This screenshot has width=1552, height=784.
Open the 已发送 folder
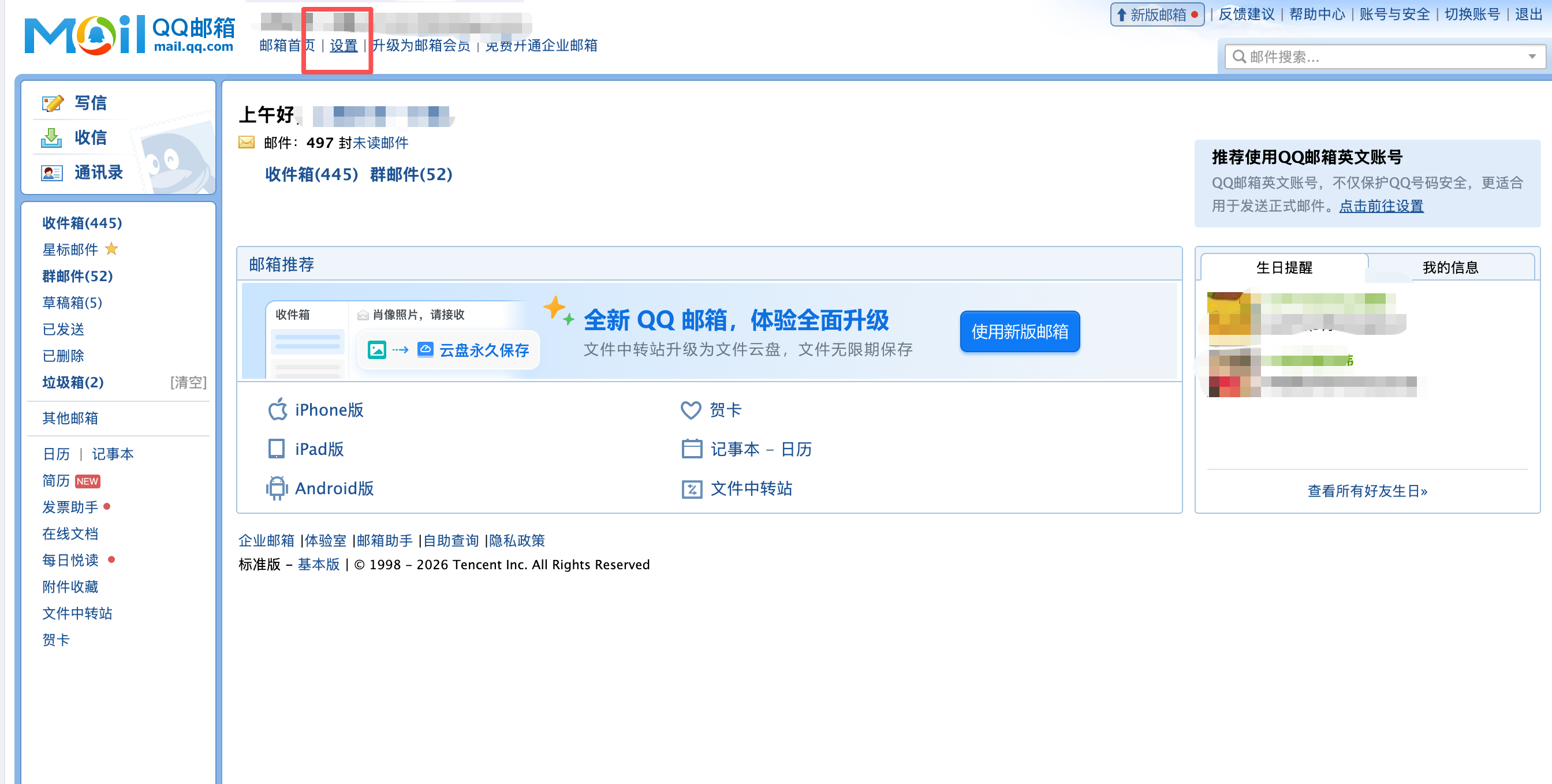63,329
